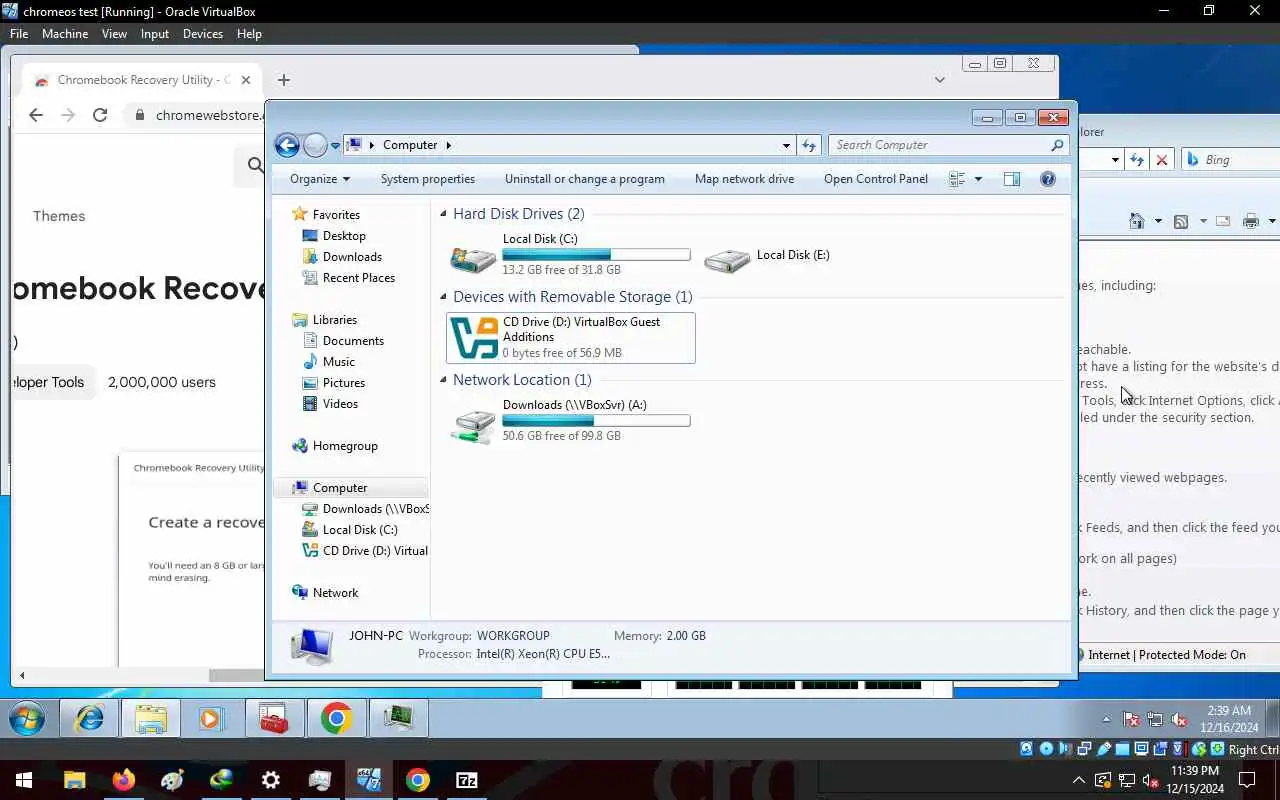This screenshot has height=800, width=1280.
Task: Open guest Windows 7 Start orb
Action: (27, 718)
